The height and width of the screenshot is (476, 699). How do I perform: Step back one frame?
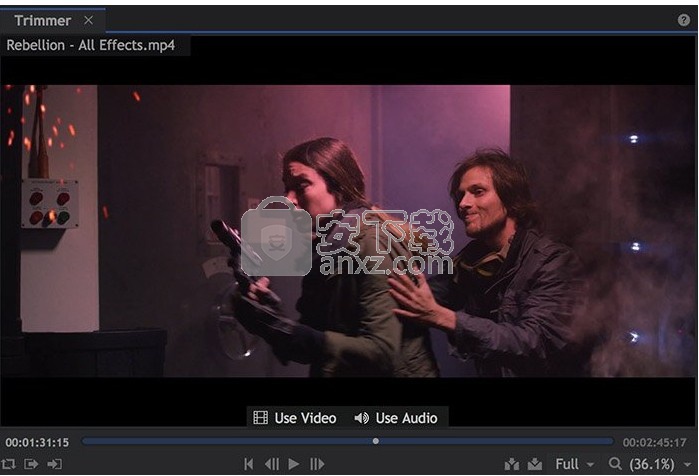[x=272, y=464]
